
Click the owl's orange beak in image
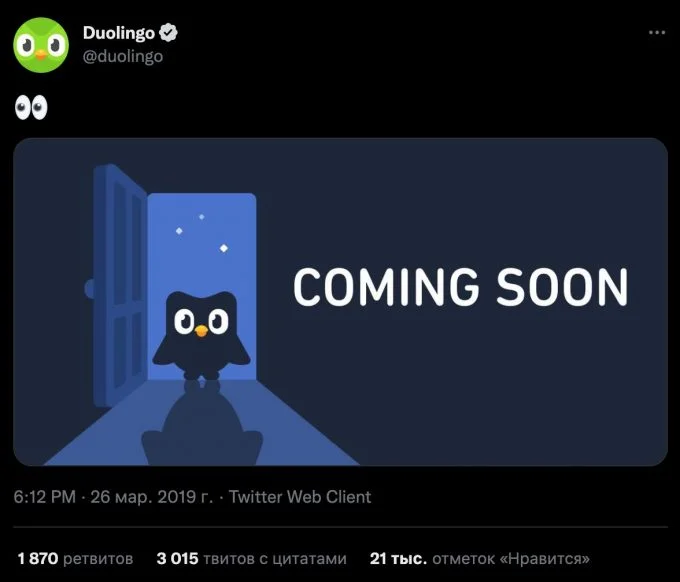point(201,331)
